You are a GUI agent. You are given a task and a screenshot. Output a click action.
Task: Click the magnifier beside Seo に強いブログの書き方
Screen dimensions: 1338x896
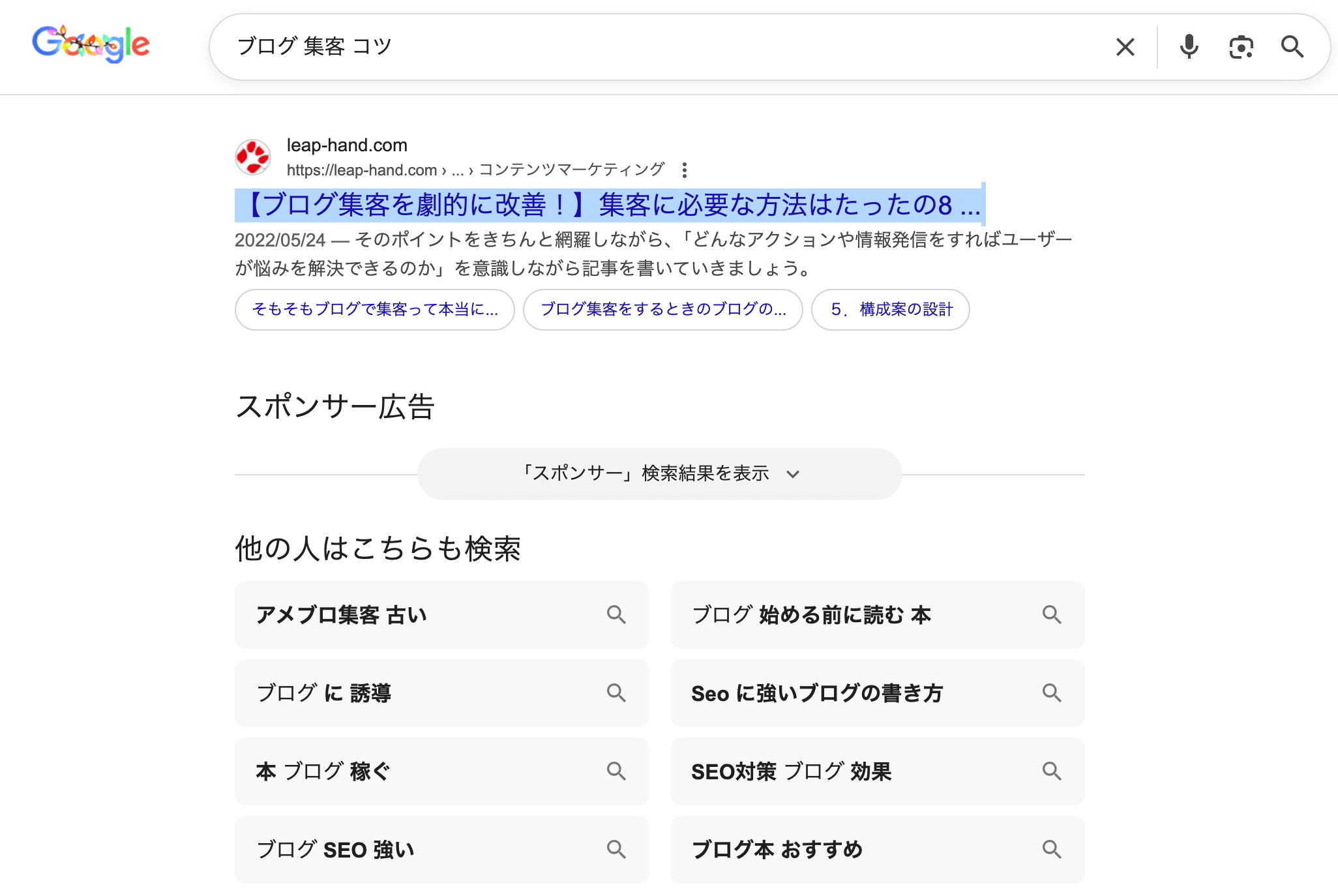1052,693
